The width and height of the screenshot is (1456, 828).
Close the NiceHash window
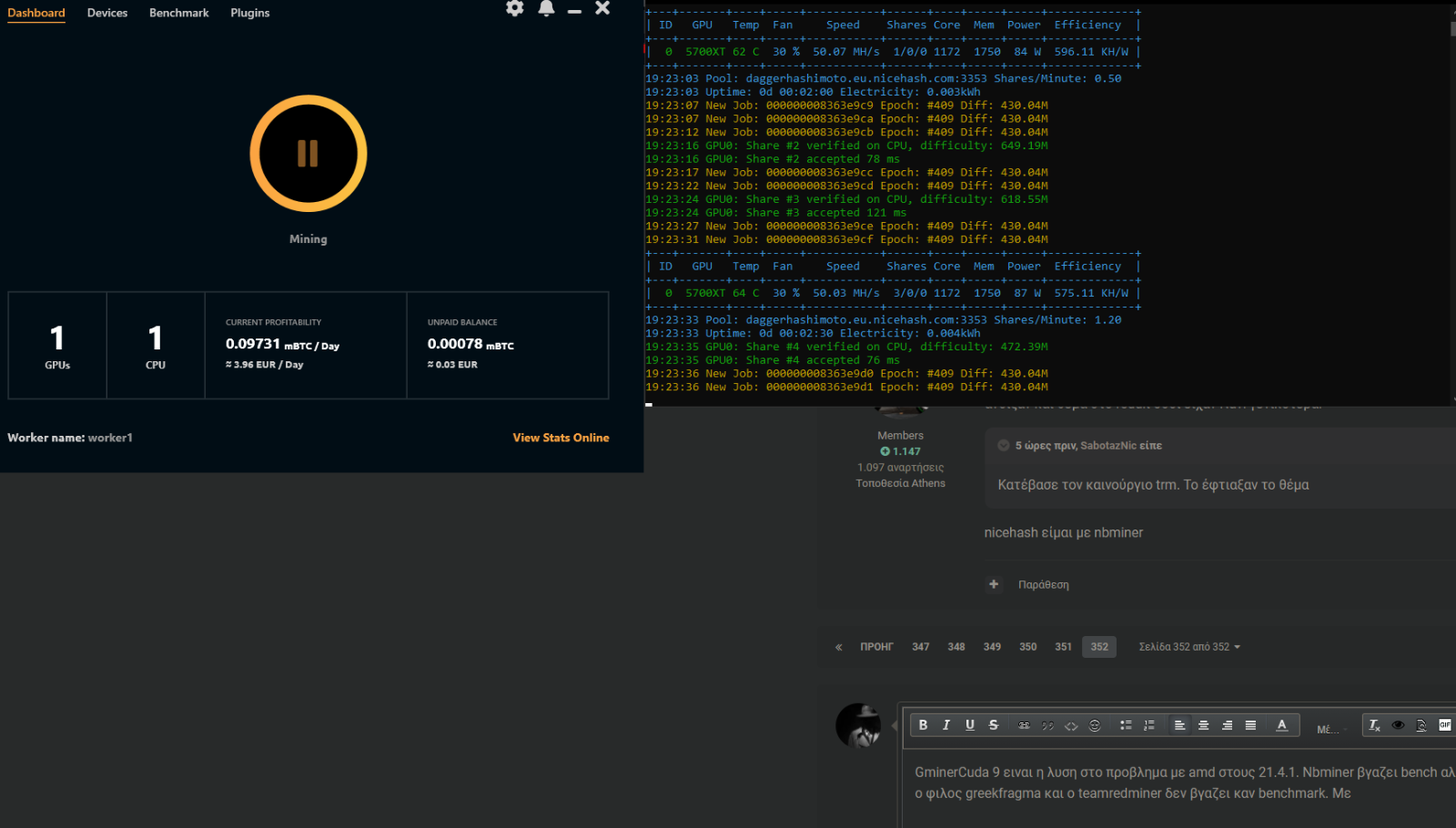[602, 8]
